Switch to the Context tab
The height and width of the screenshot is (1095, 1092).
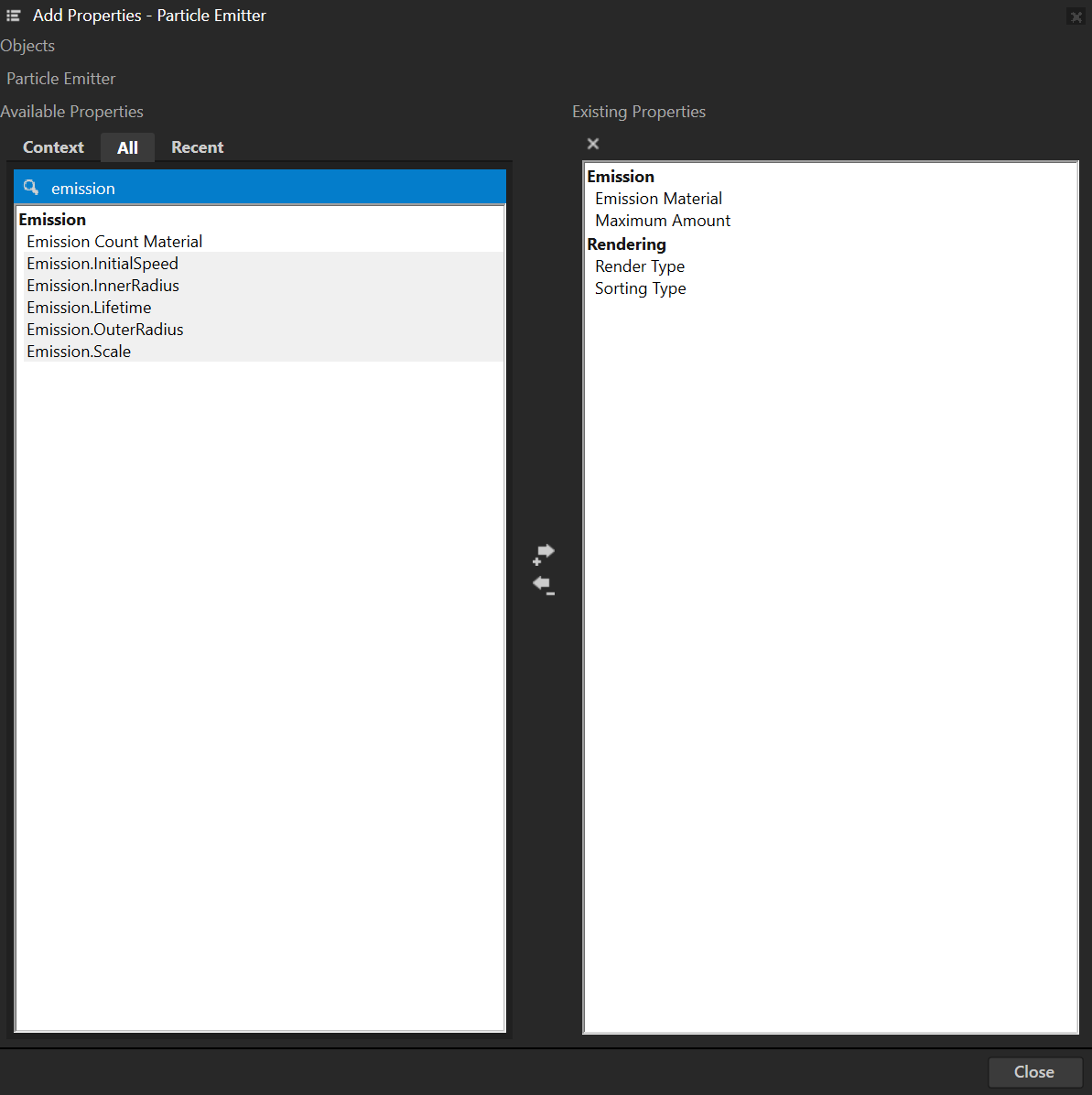coord(53,147)
